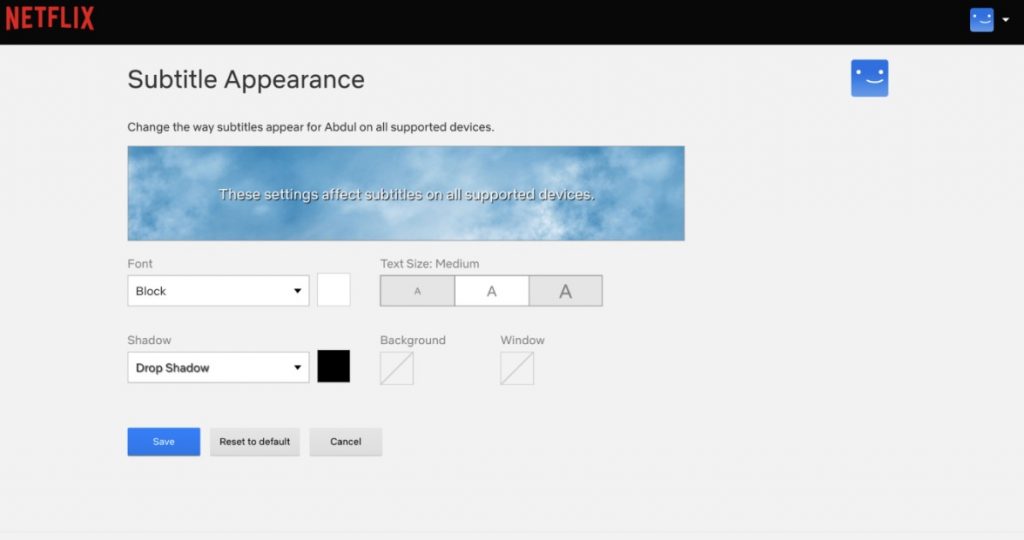
Task: Select the medium text size A
Action: 491,291
